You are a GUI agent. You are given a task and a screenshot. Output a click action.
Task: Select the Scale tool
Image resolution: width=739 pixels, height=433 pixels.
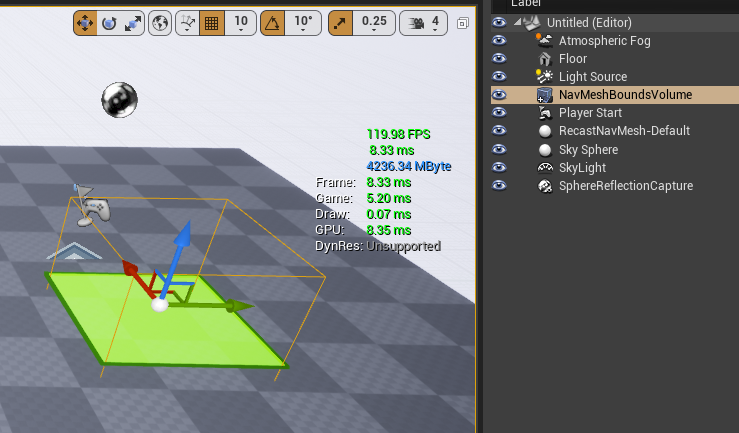133,23
